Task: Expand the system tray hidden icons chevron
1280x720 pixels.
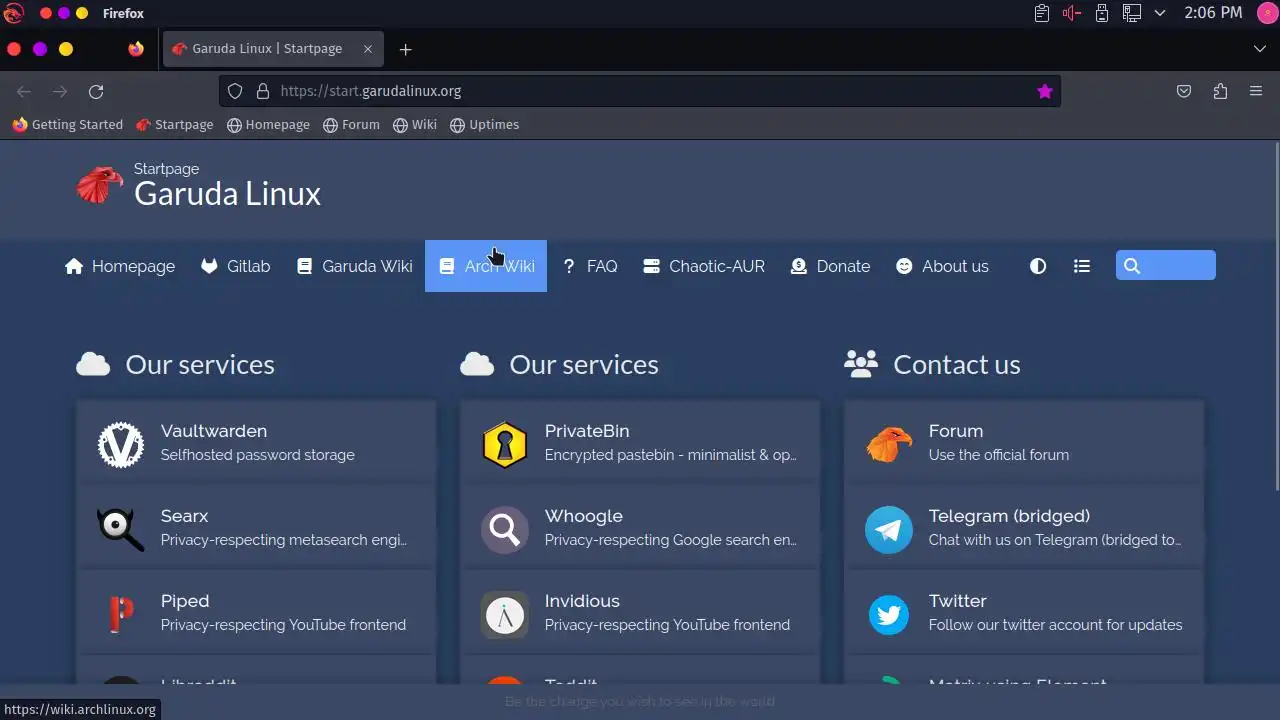Action: (x=1160, y=13)
